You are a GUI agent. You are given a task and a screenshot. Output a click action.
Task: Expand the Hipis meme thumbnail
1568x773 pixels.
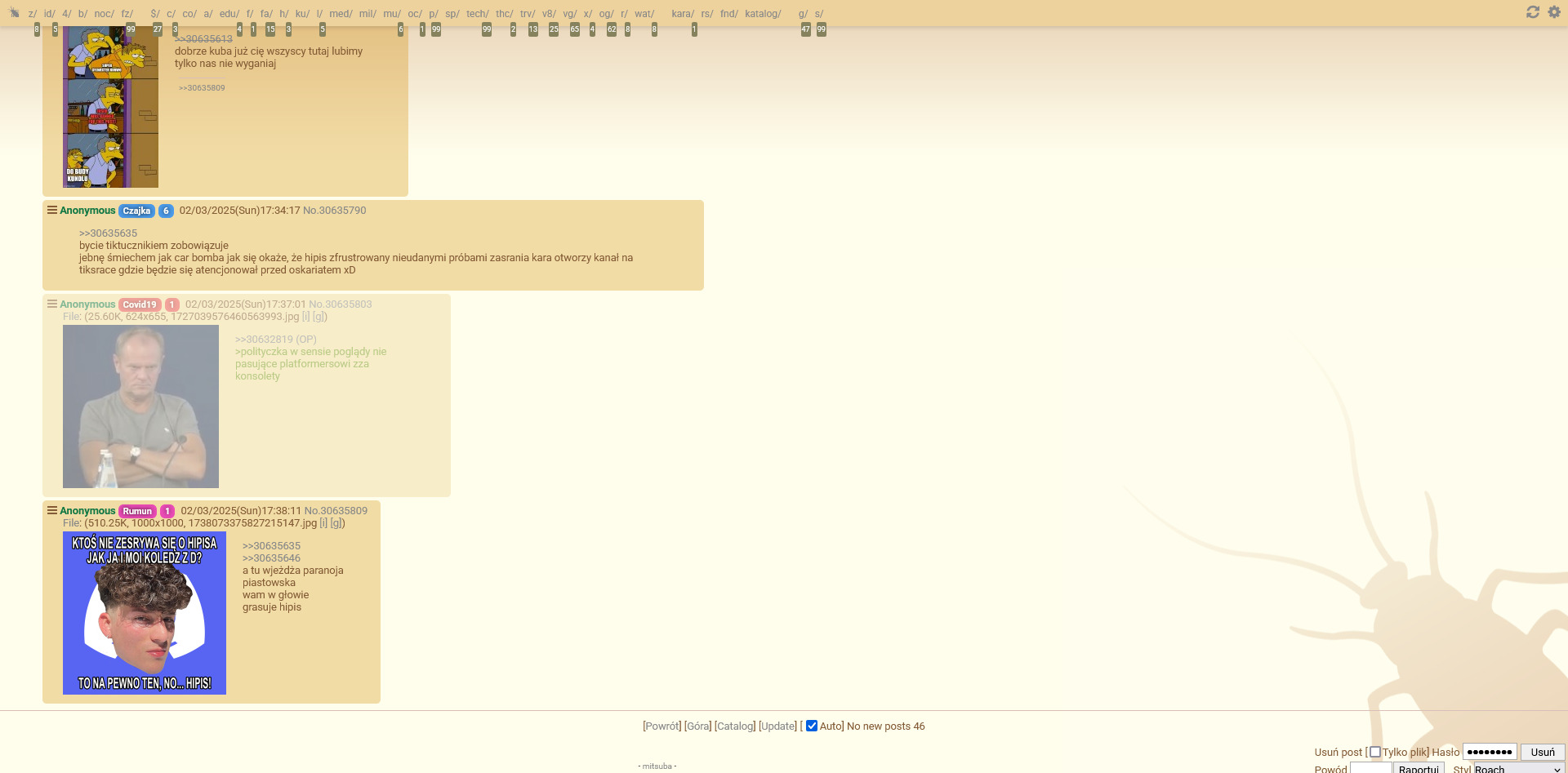[x=145, y=613]
